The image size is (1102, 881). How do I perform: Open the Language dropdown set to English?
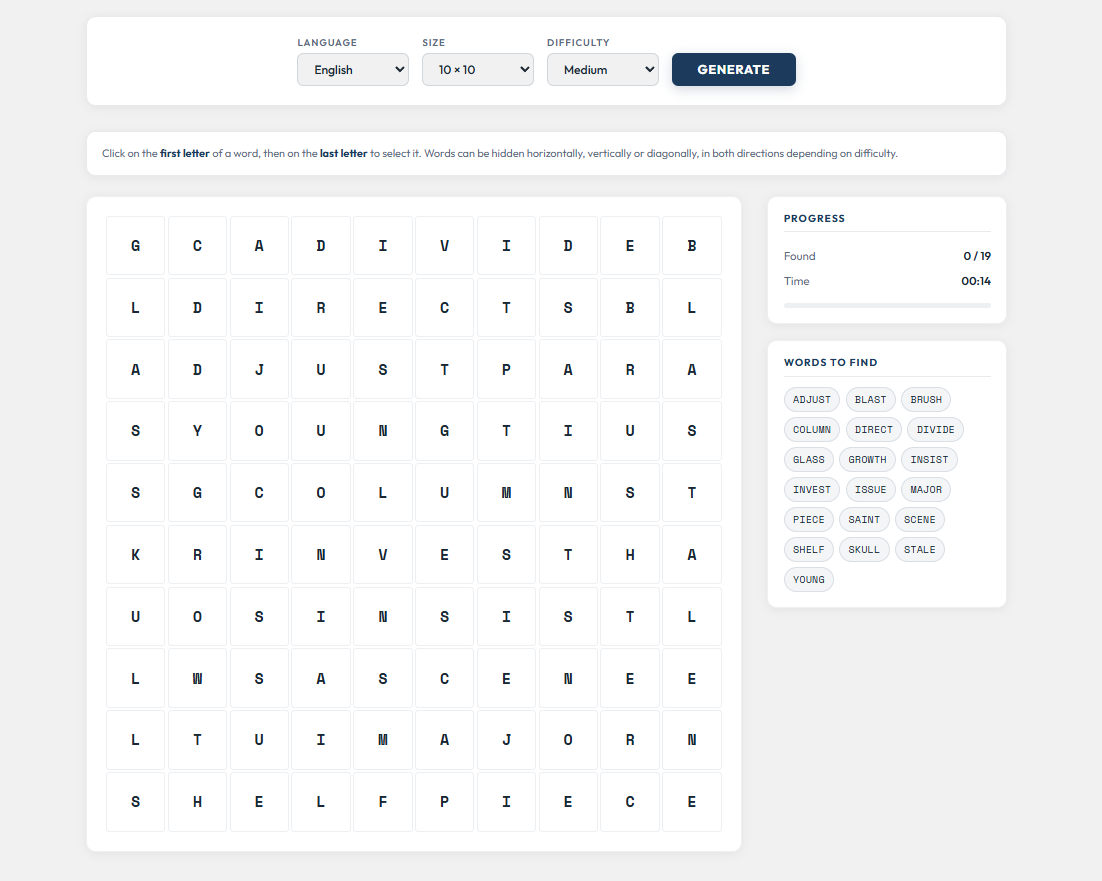click(352, 70)
